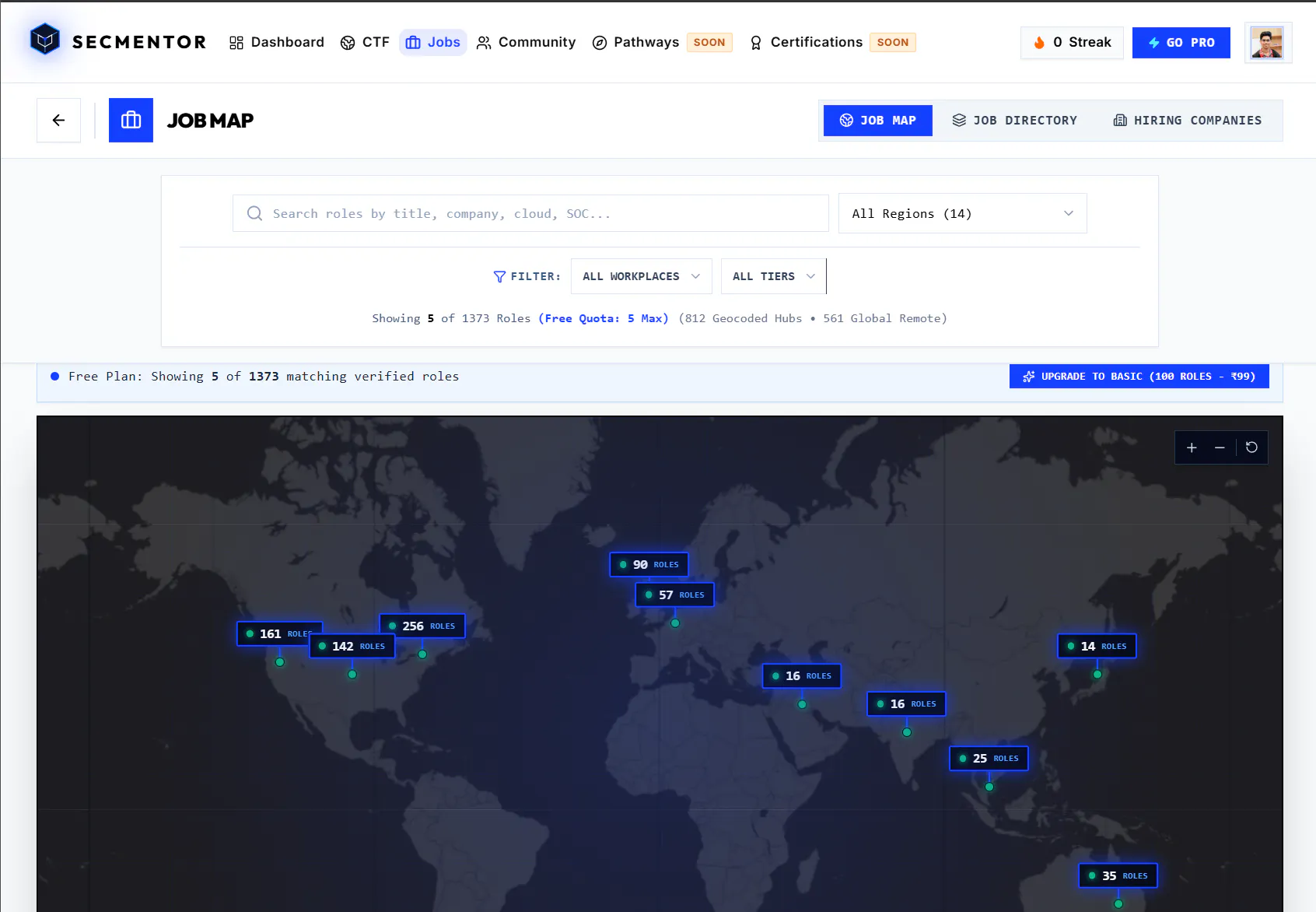The image size is (1316, 912).
Task: Open the All Tiers filter dropdown
Action: [x=773, y=276]
